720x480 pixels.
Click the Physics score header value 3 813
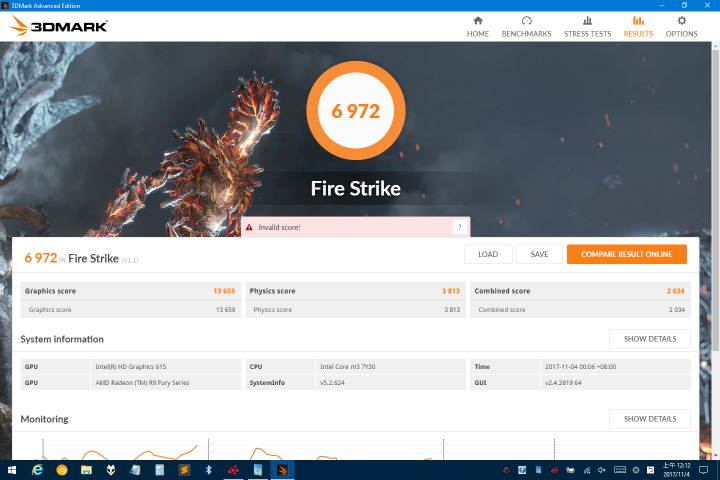click(x=450, y=291)
